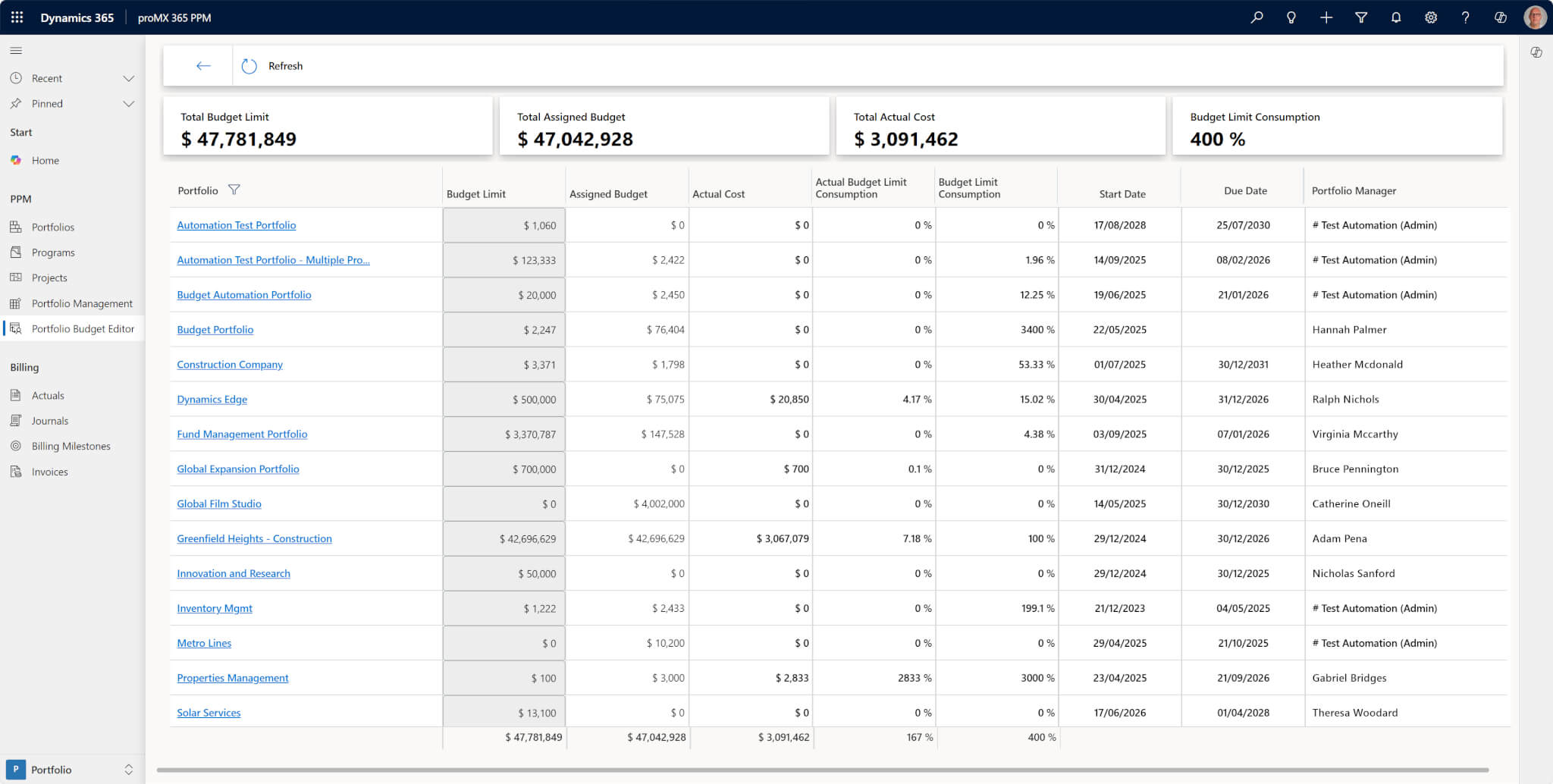Click the plus icon to create new record
Image resolution: width=1553 pixels, height=784 pixels.
1326,17
